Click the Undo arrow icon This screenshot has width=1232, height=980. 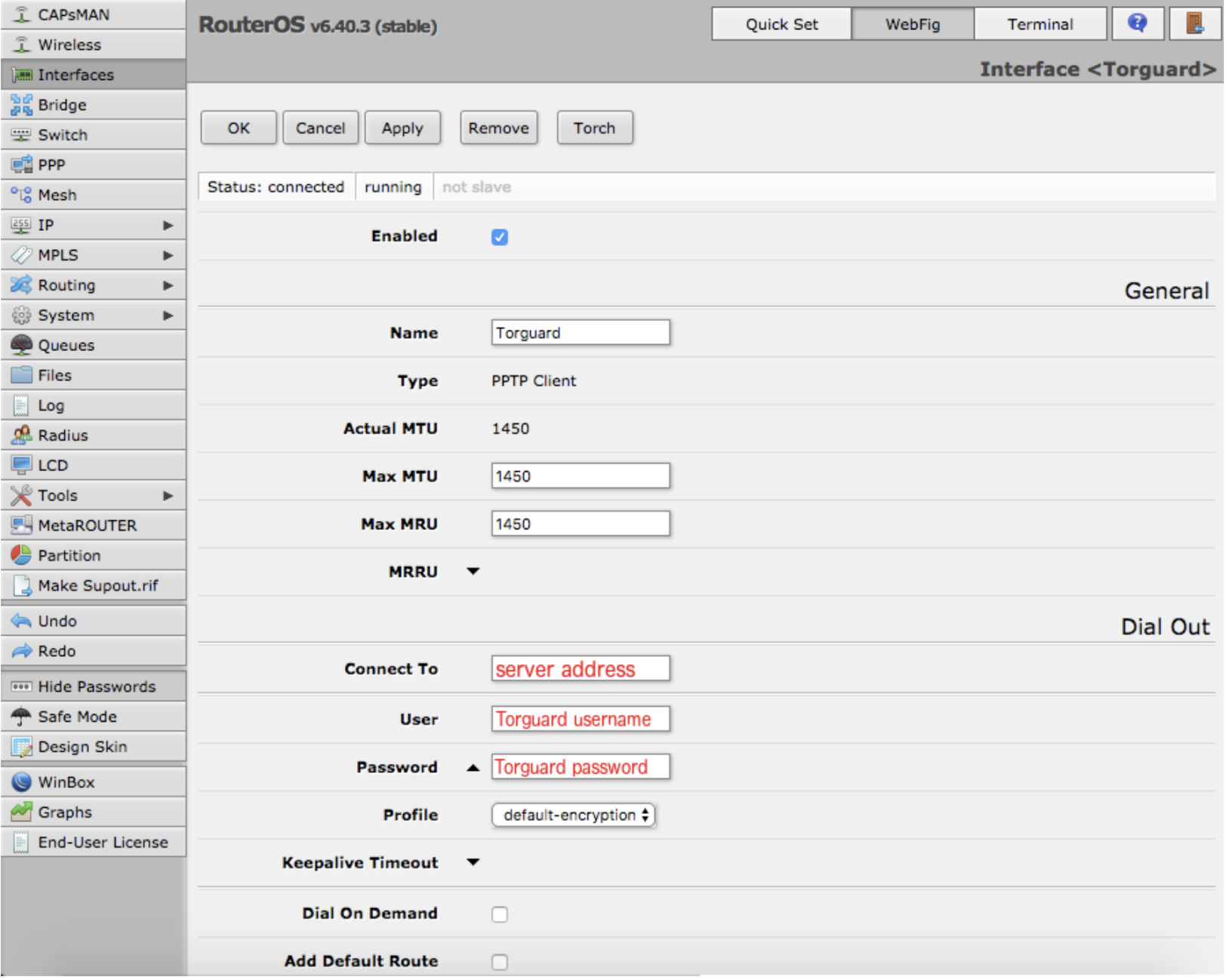coord(21,621)
